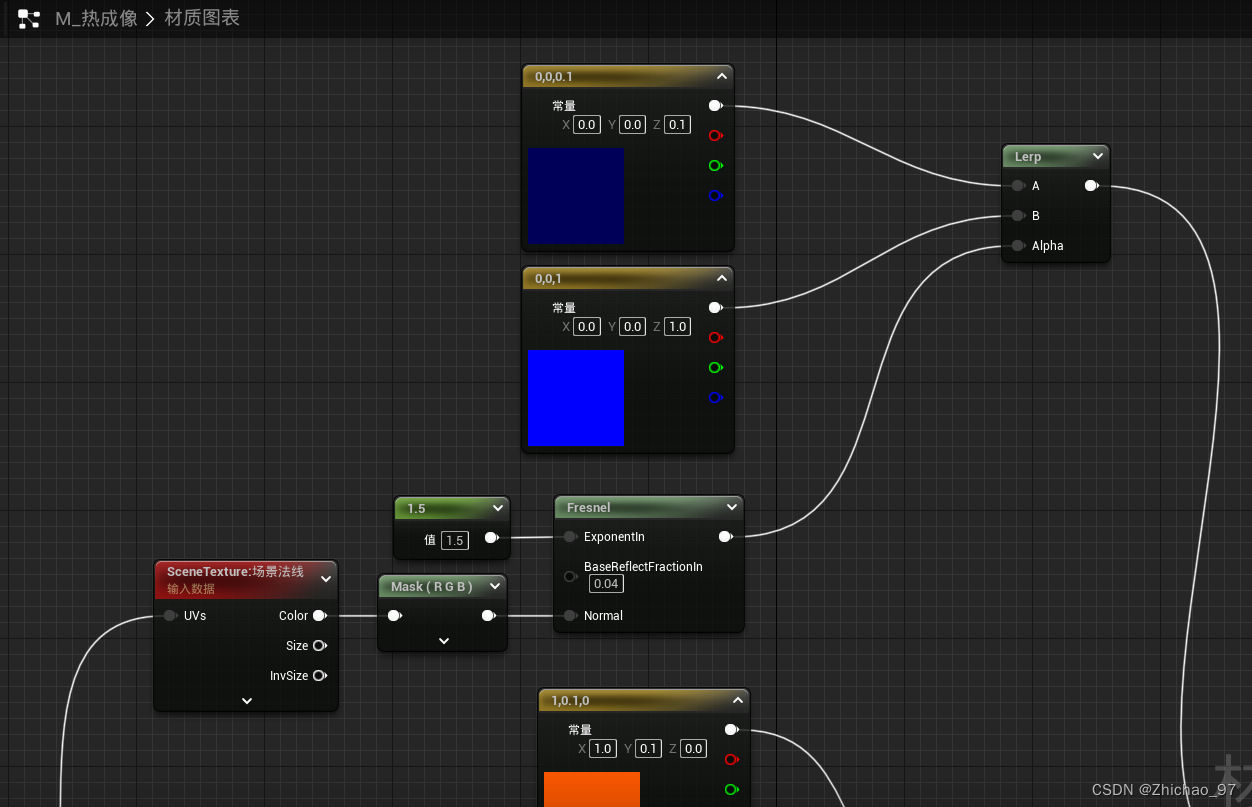Image resolution: width=1252 pixels, height=807 pixels.
Task: Edit Y value of 0,0,0.1 node
Action: [x=632, y=125]
